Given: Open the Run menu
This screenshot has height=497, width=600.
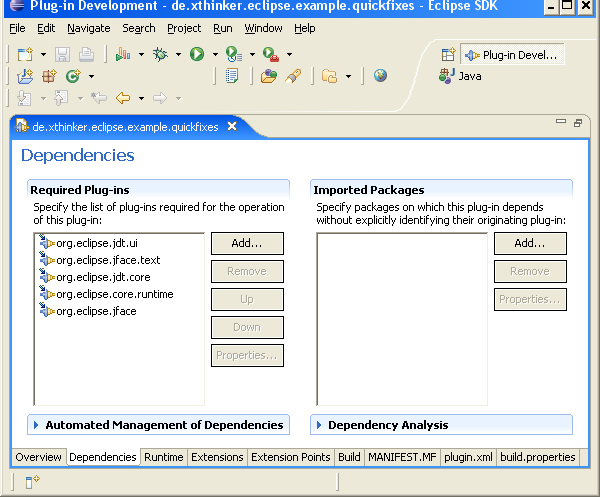Looking at the screenshot, I should [223, 28].
